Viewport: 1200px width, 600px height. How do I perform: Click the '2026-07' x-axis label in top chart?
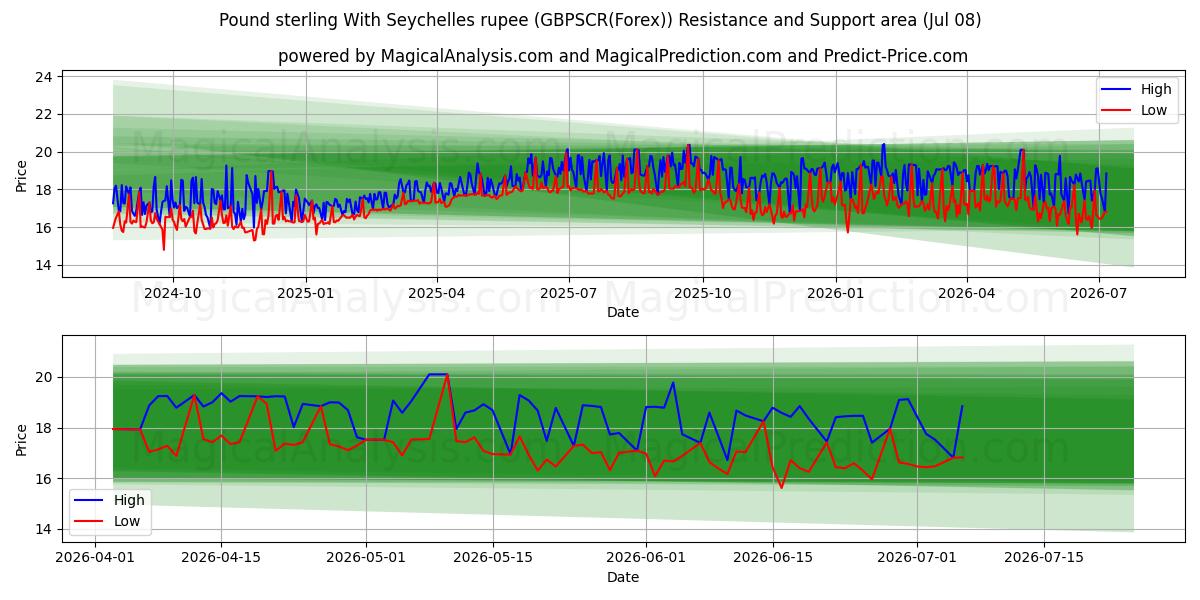tap(1099, 295)
